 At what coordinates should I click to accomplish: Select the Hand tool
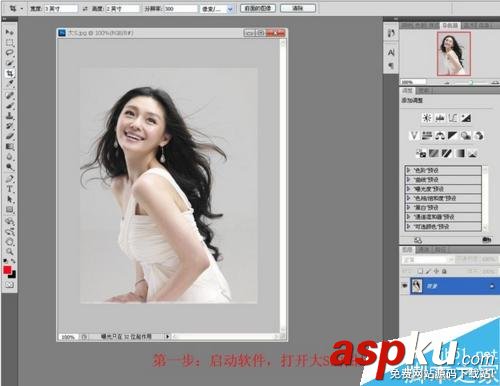coord(9,242)
